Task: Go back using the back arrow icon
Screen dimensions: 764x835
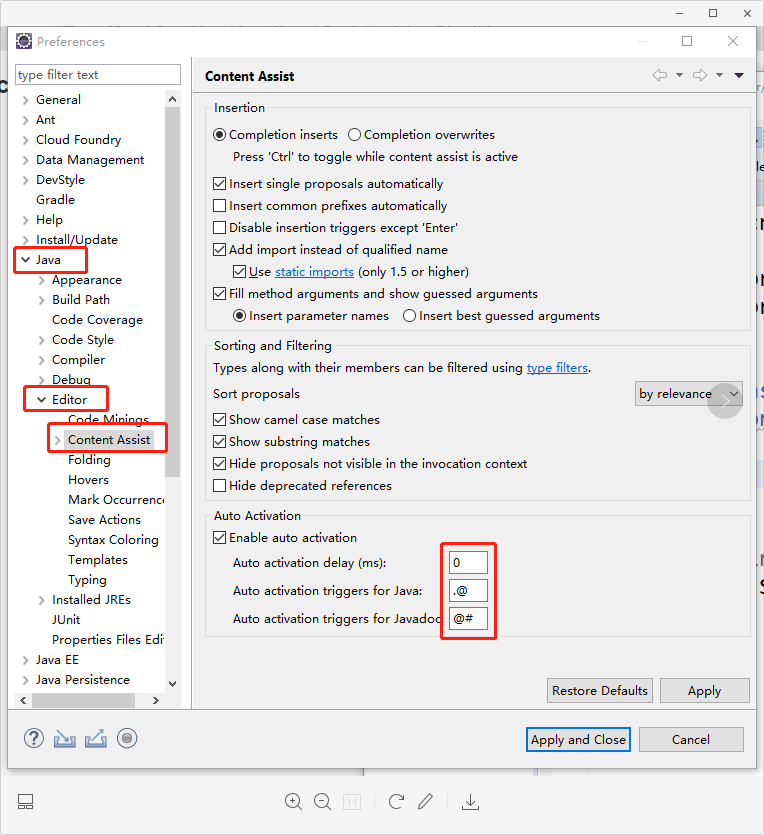Action: 660,75
